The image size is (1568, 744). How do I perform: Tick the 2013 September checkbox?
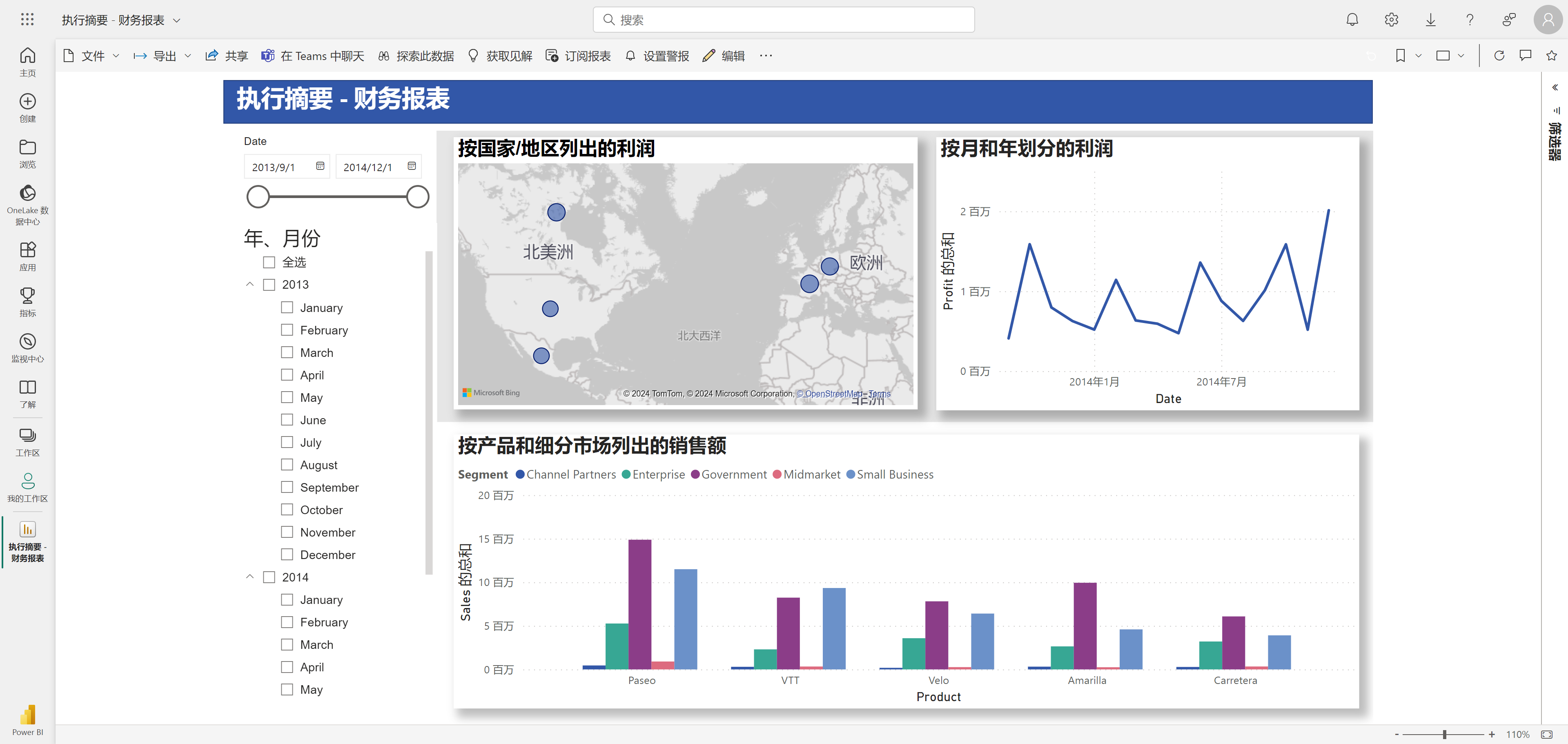[x=287, y=487]
